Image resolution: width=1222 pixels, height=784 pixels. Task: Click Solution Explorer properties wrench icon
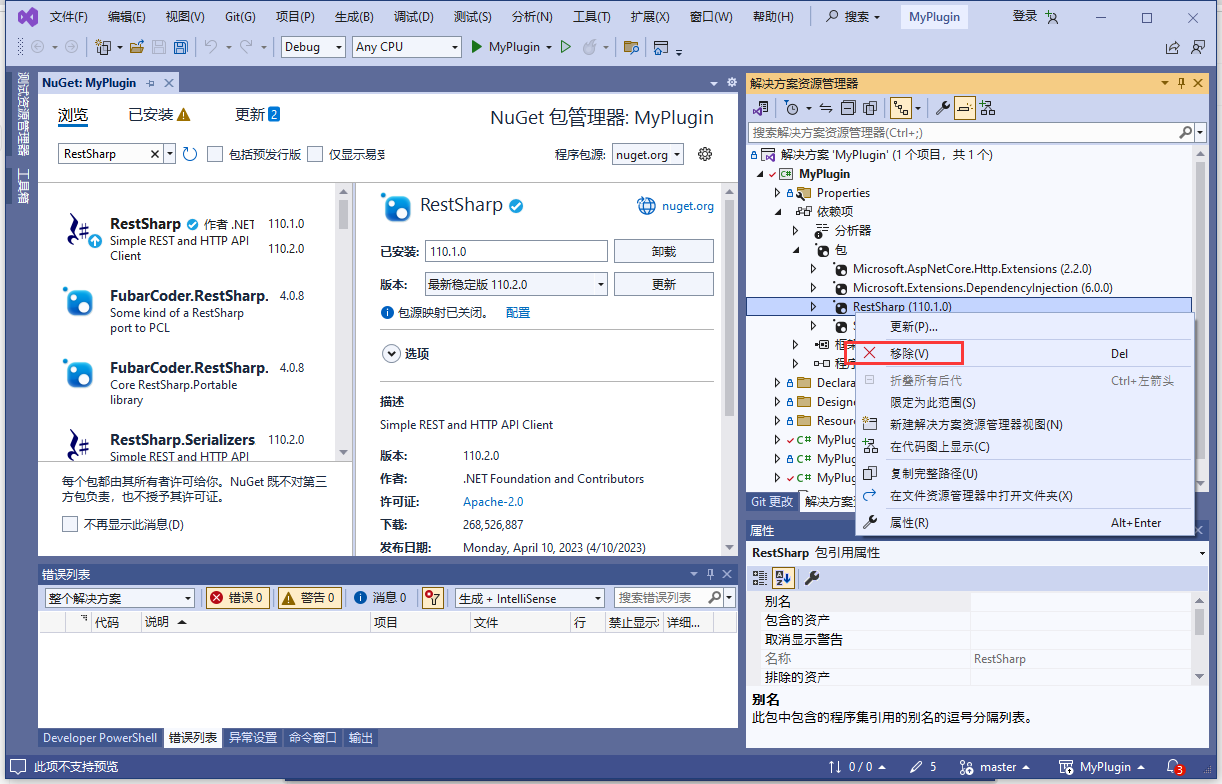pyautogui.click(x=942, y=108)
